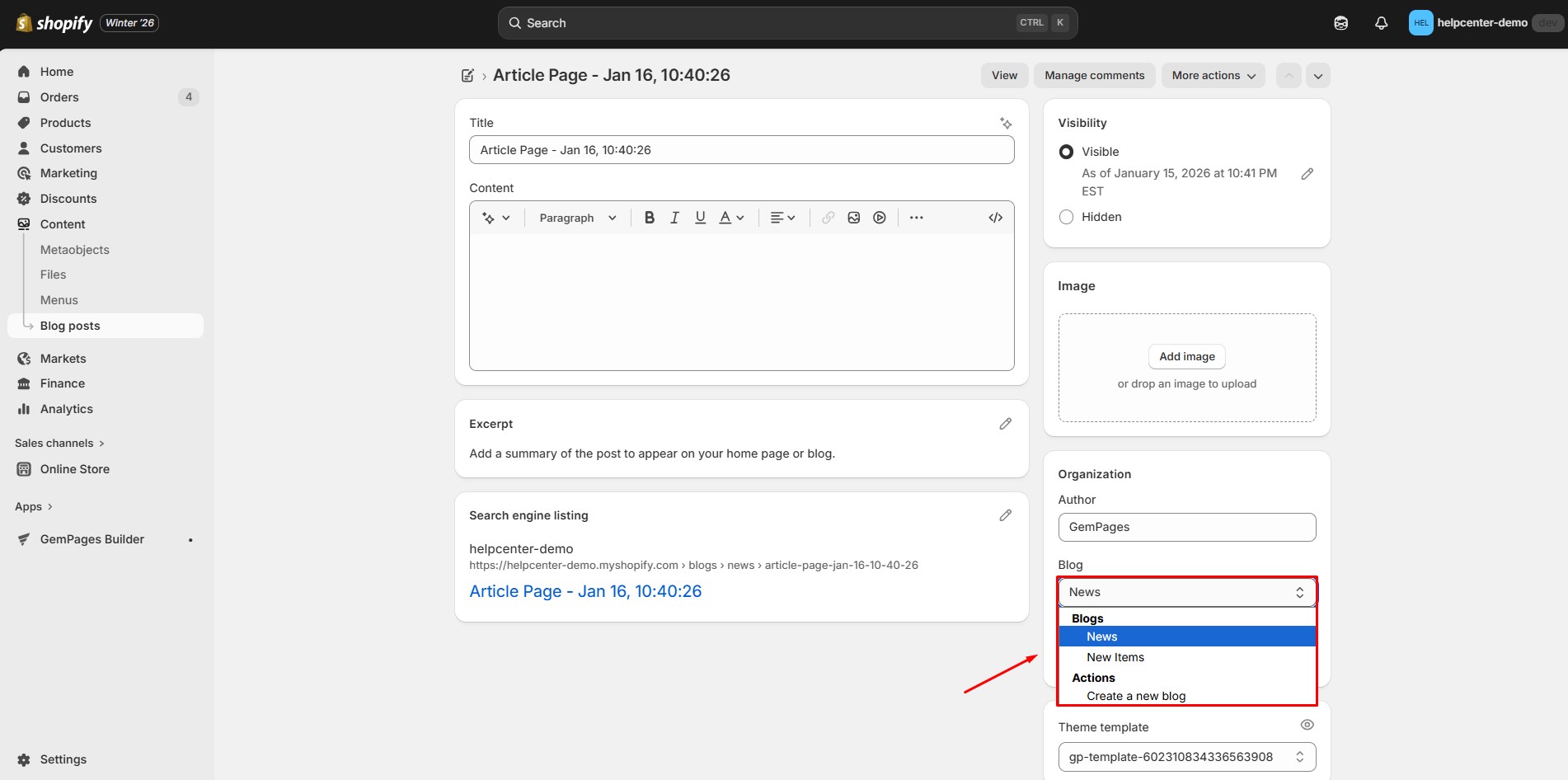The width and height of the screenshot is (1568, 780).
Task: Insert a video via editor toolbar
Action: (x=880, y=218)
